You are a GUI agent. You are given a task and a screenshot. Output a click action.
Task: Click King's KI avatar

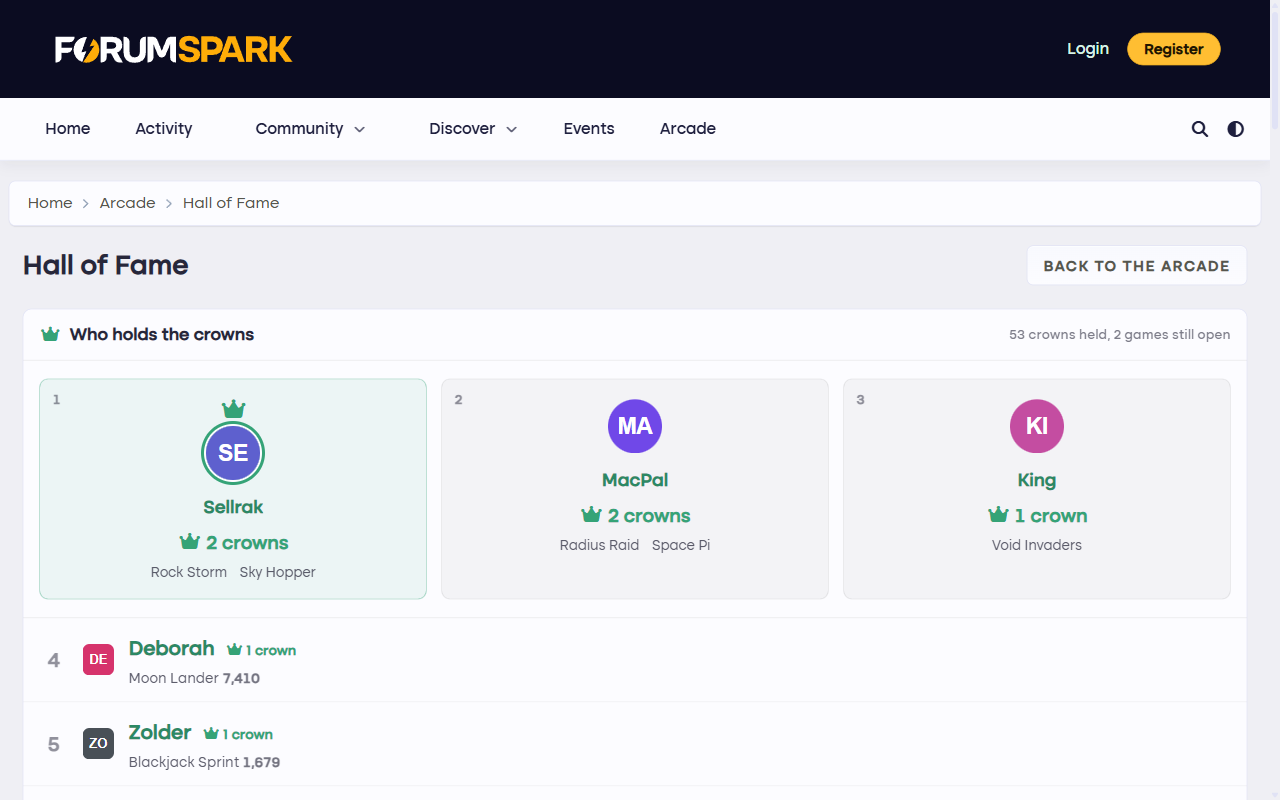(x=1037, y=426)
